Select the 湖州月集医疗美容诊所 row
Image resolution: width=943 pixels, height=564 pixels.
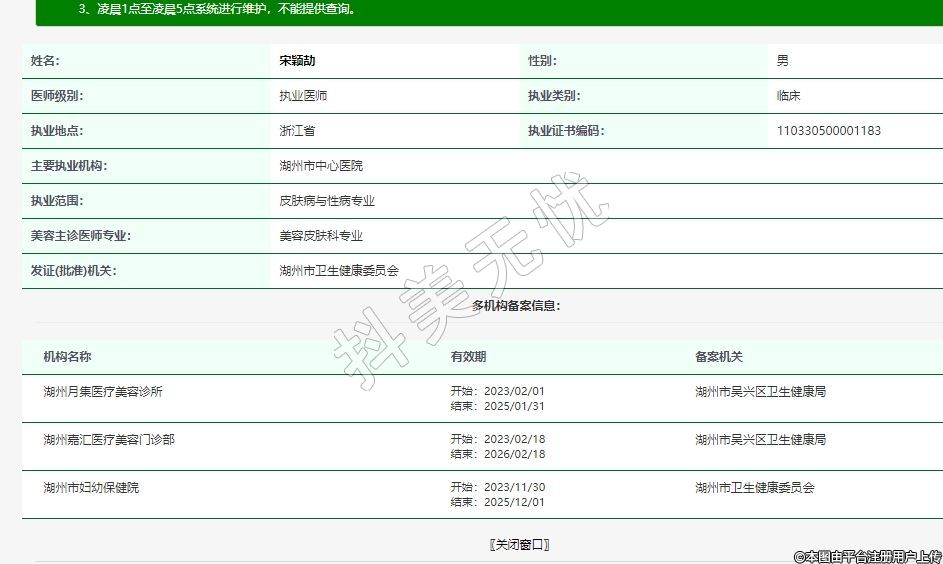click(103, 392)
